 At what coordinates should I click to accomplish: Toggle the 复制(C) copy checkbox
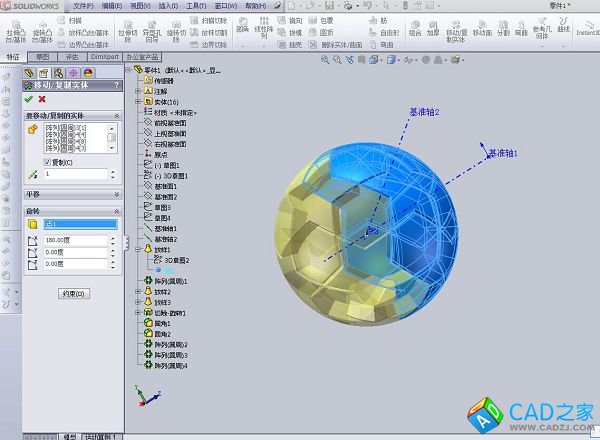(x=47, y=162)
